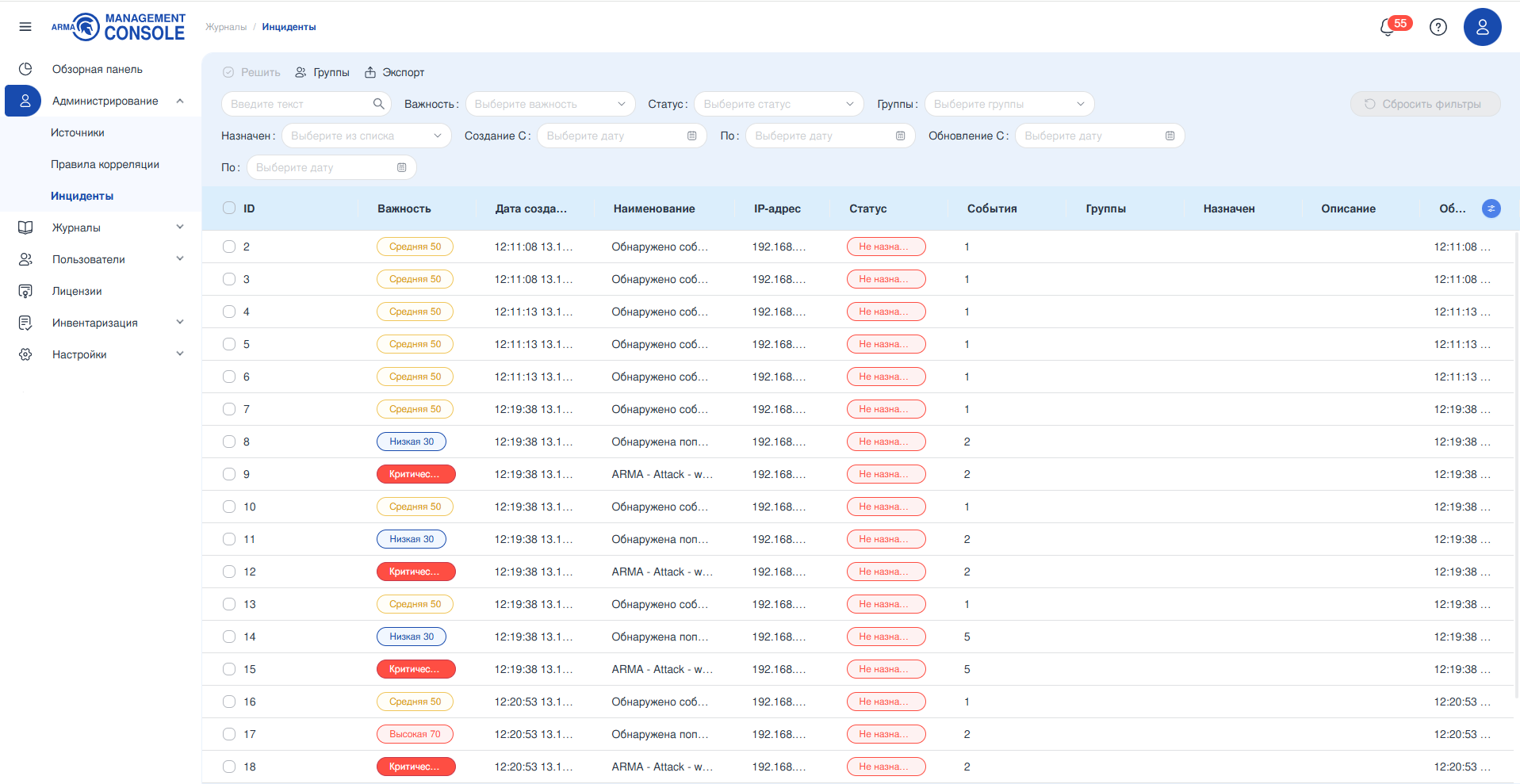This screenshot has height=784, width=1520.
Task: Open calendar icon in Создание С field
Action: point(691,136)
